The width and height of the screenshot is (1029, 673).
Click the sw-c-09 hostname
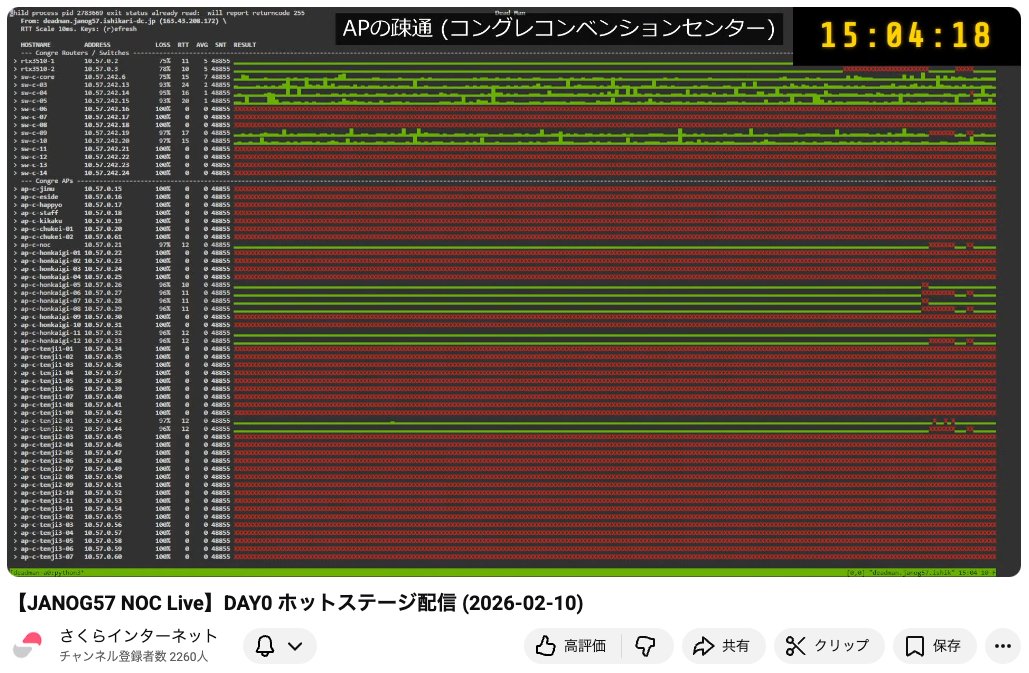click(x=33, y=133)
